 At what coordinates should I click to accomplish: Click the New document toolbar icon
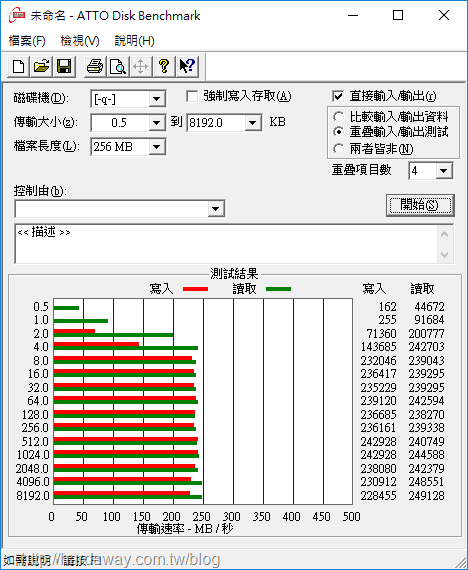(x=18, y=67)
